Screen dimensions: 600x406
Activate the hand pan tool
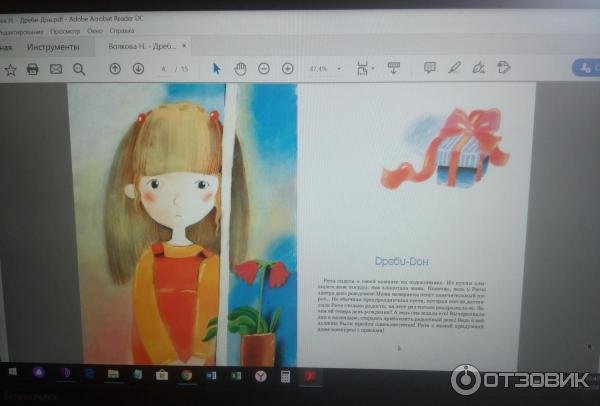point(240,69)
